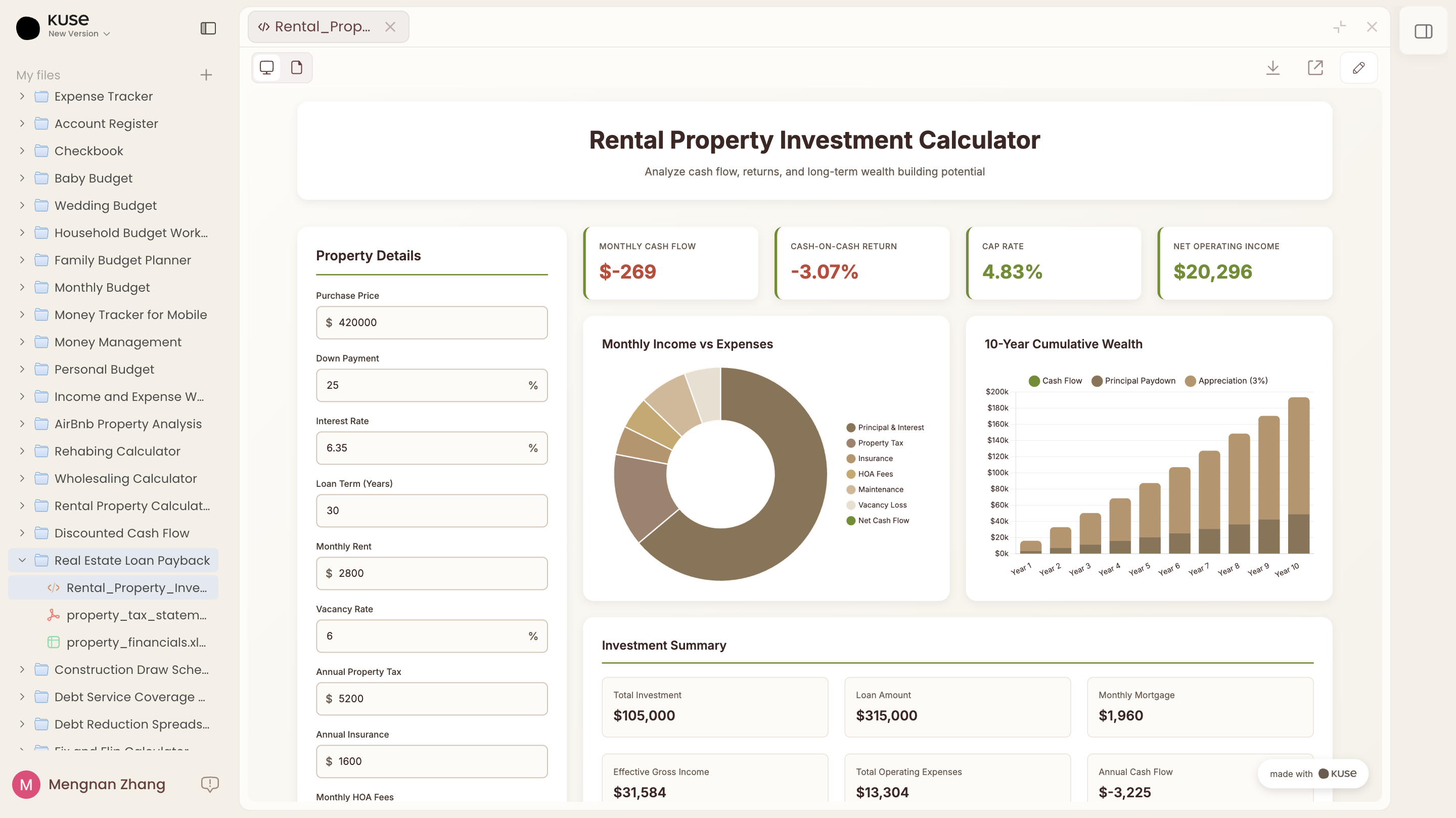Click the made with Kuse badge
Viewport: 1456px width, 818px height.
coord(1312,774)
